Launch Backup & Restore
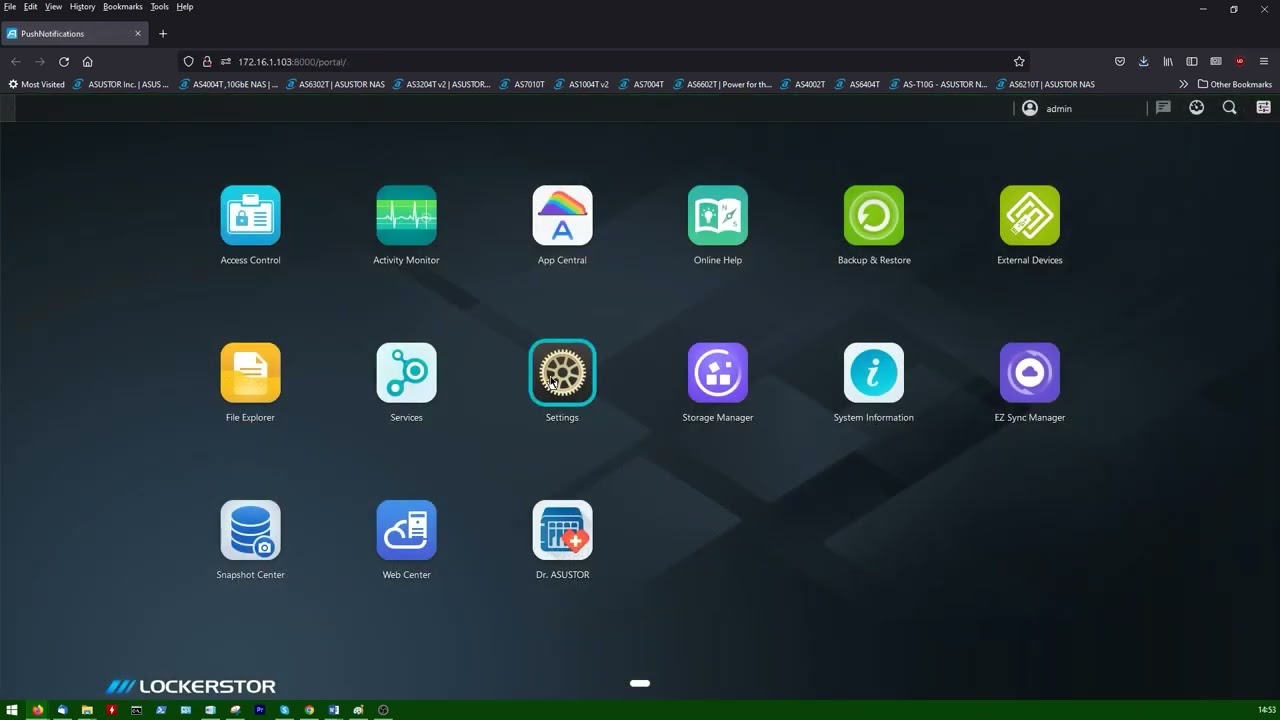 coord(874,216)
